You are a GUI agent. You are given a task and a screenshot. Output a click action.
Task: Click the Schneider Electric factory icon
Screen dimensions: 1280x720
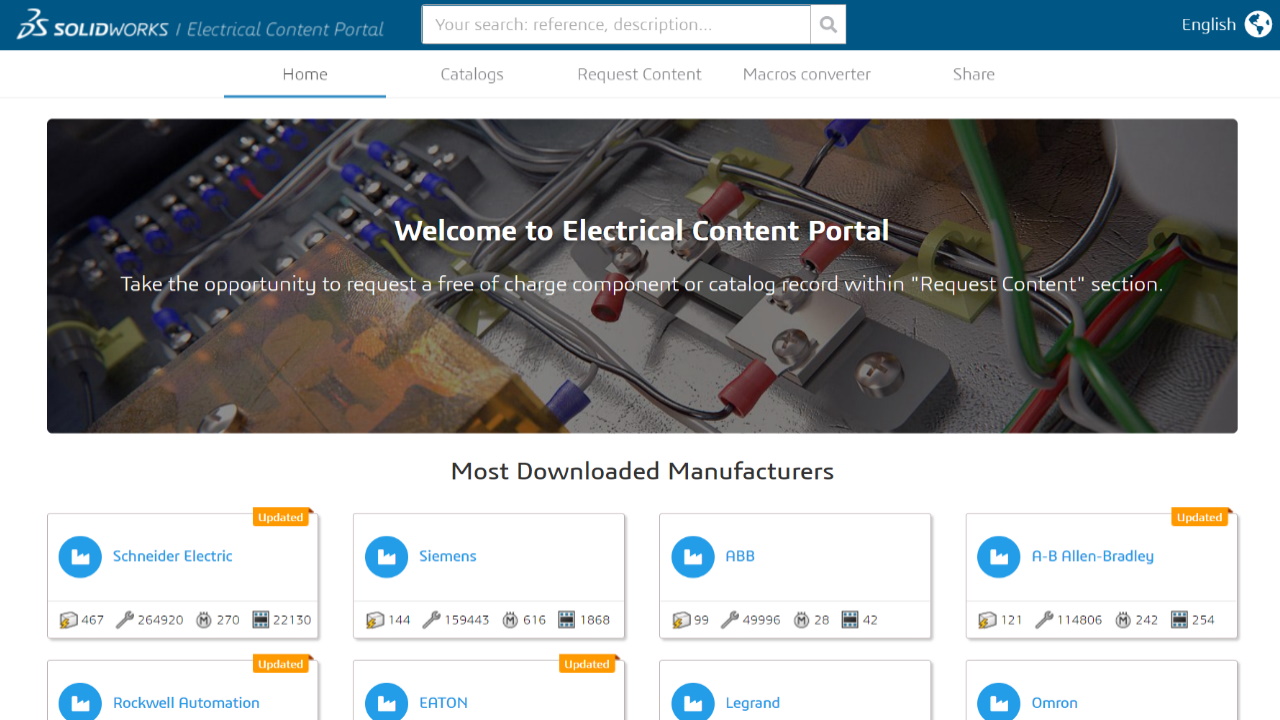point(80,557)
